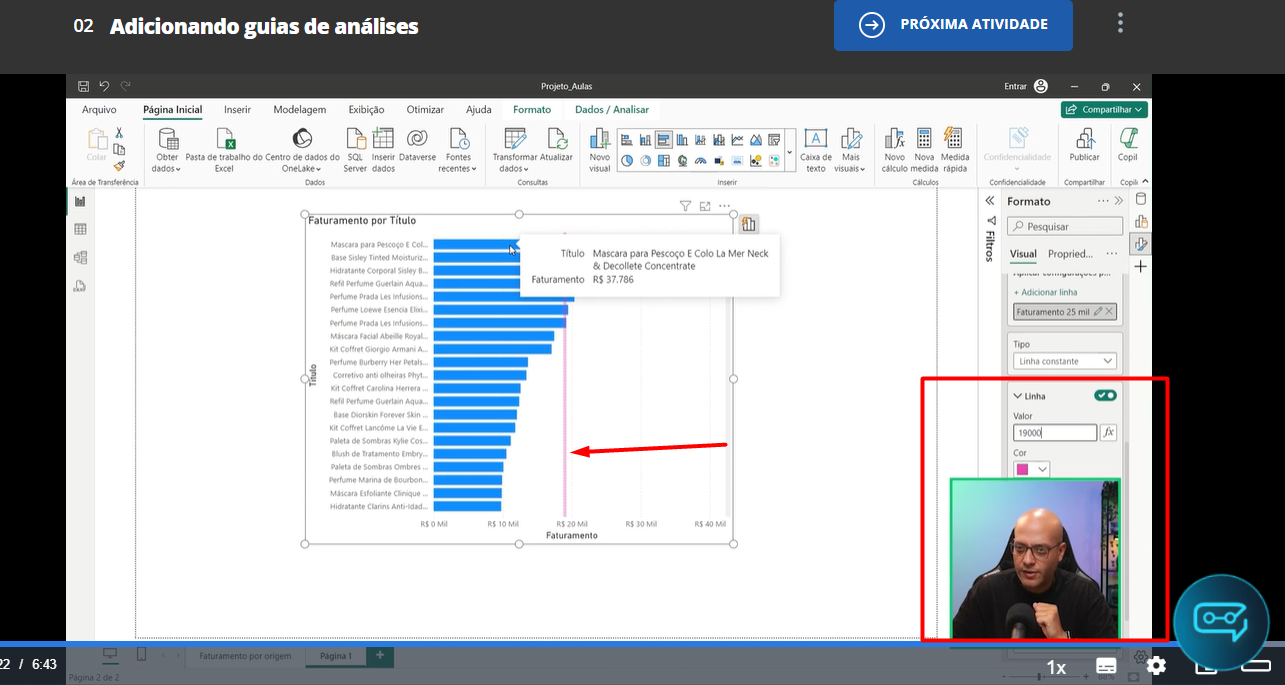Toggle video subtitles captions icon
This screenshot has width=1285, height=685.
click(x=1106, y=666)
